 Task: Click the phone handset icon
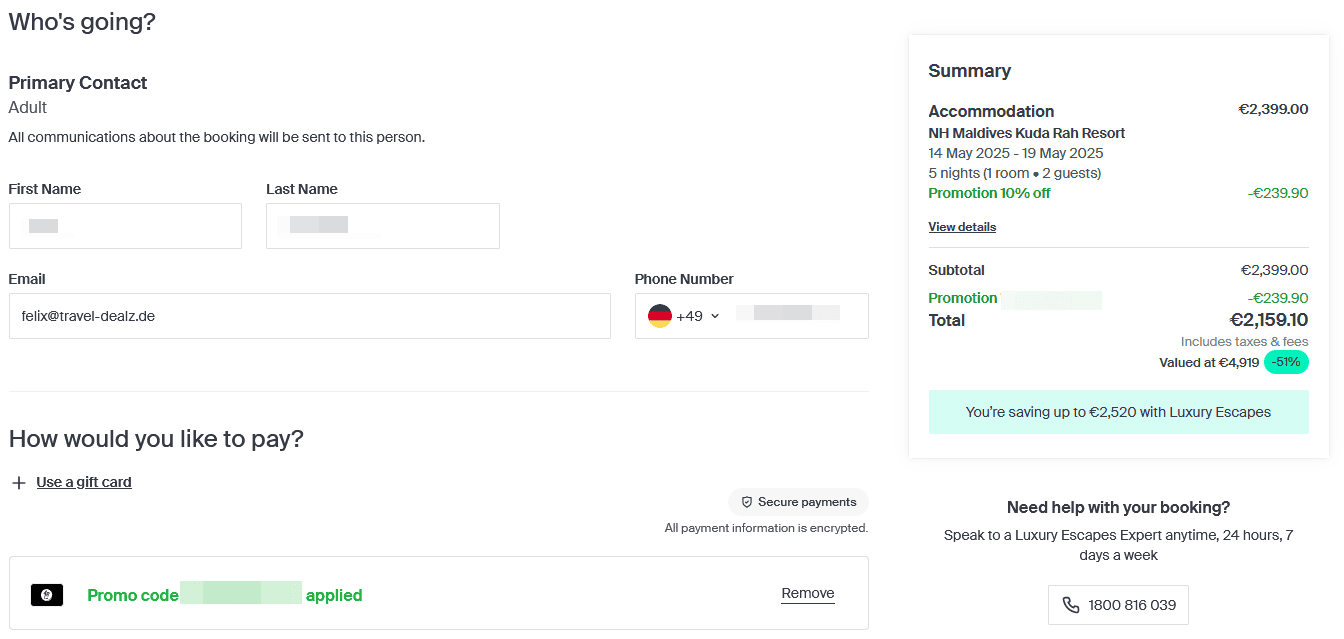[1071, 605]
